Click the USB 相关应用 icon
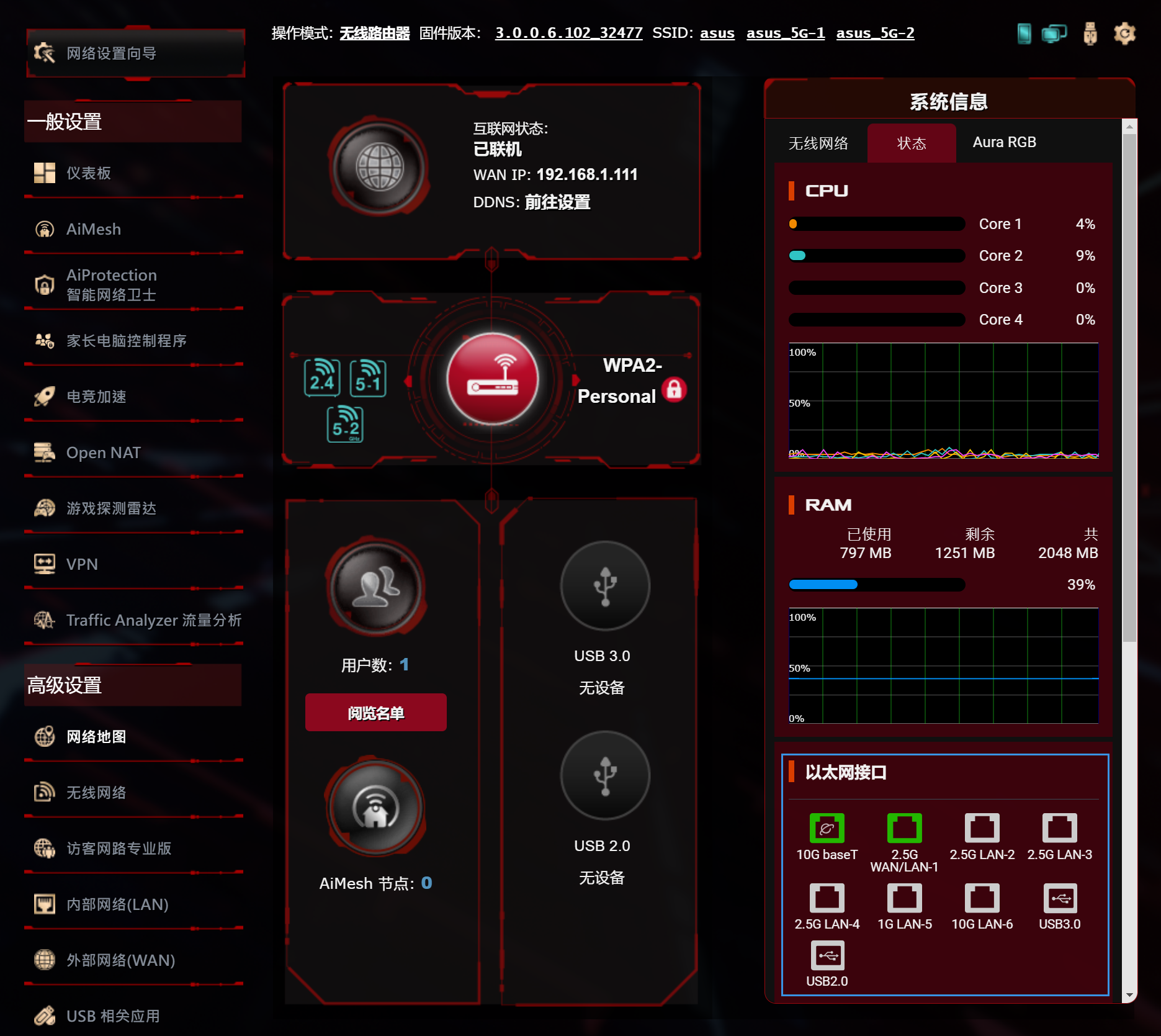The height and width of the screenshot is (1036, 1161). pos(45,1016)
